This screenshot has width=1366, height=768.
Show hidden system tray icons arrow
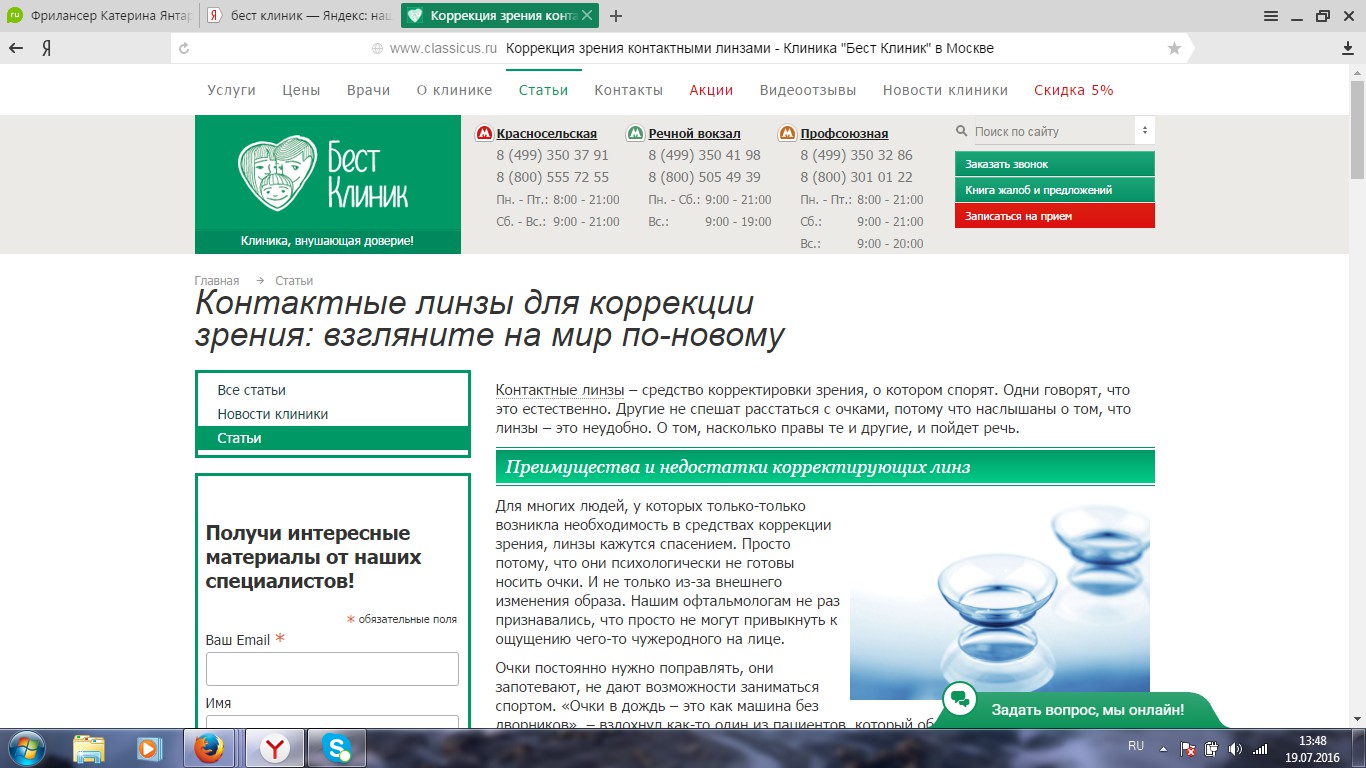pyautogui.click(x=1162, y=748)
